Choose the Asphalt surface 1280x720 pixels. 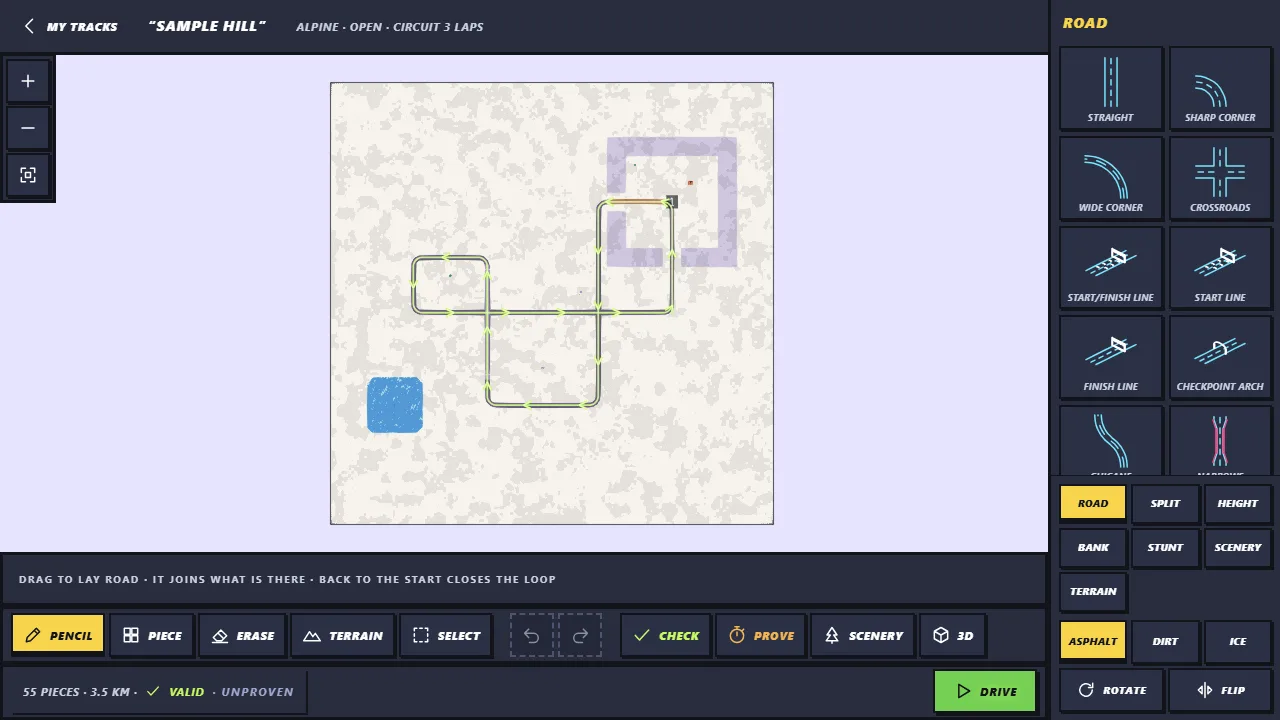pos(1093,641)
